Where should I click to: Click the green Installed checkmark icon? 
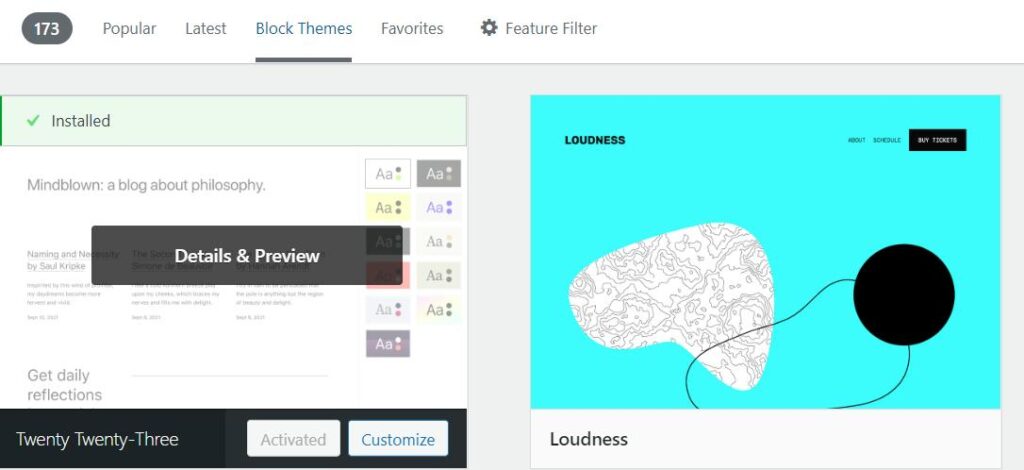click(33, 121)
